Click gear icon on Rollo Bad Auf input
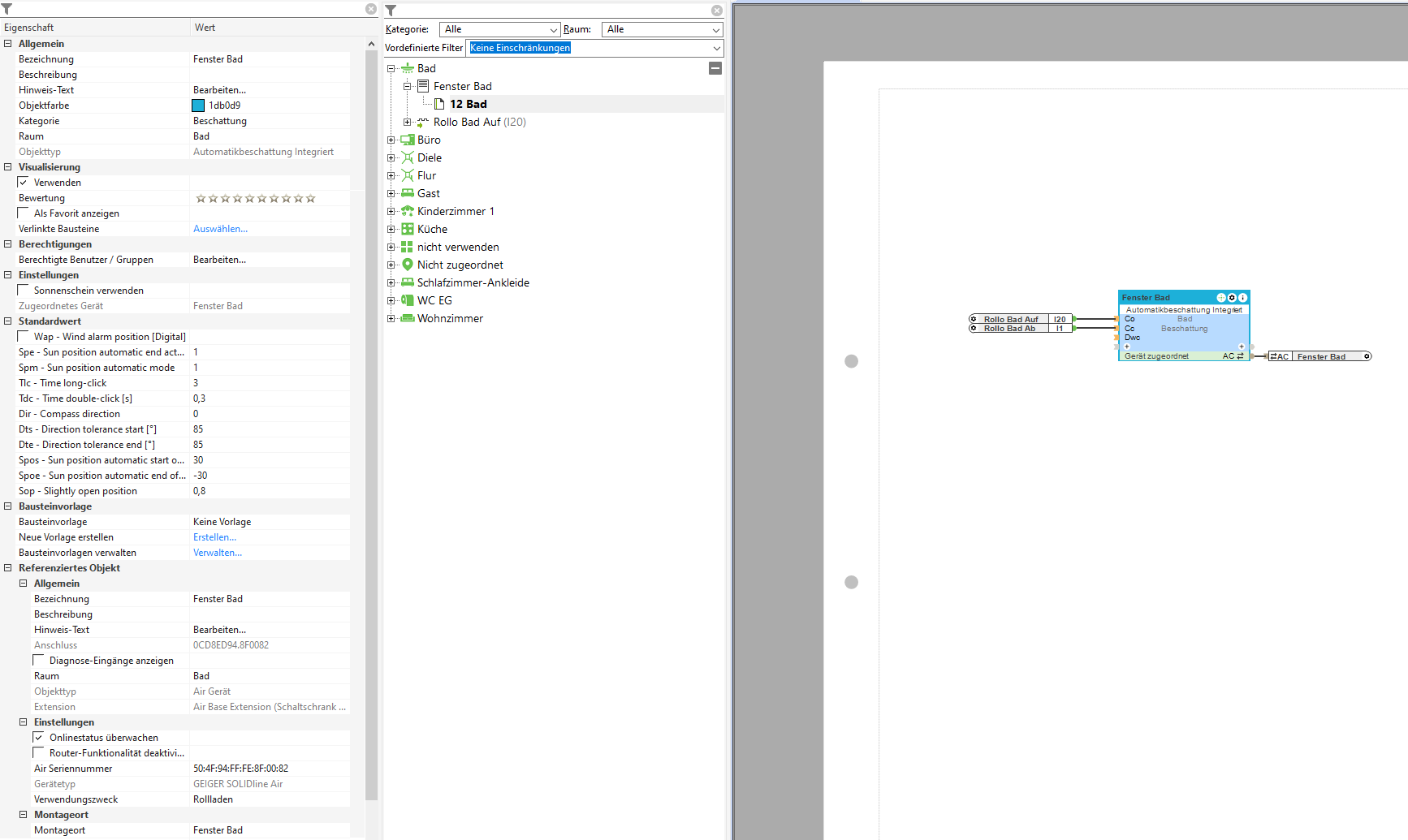The image size is (1408, 840). click(x=974, y=319)
